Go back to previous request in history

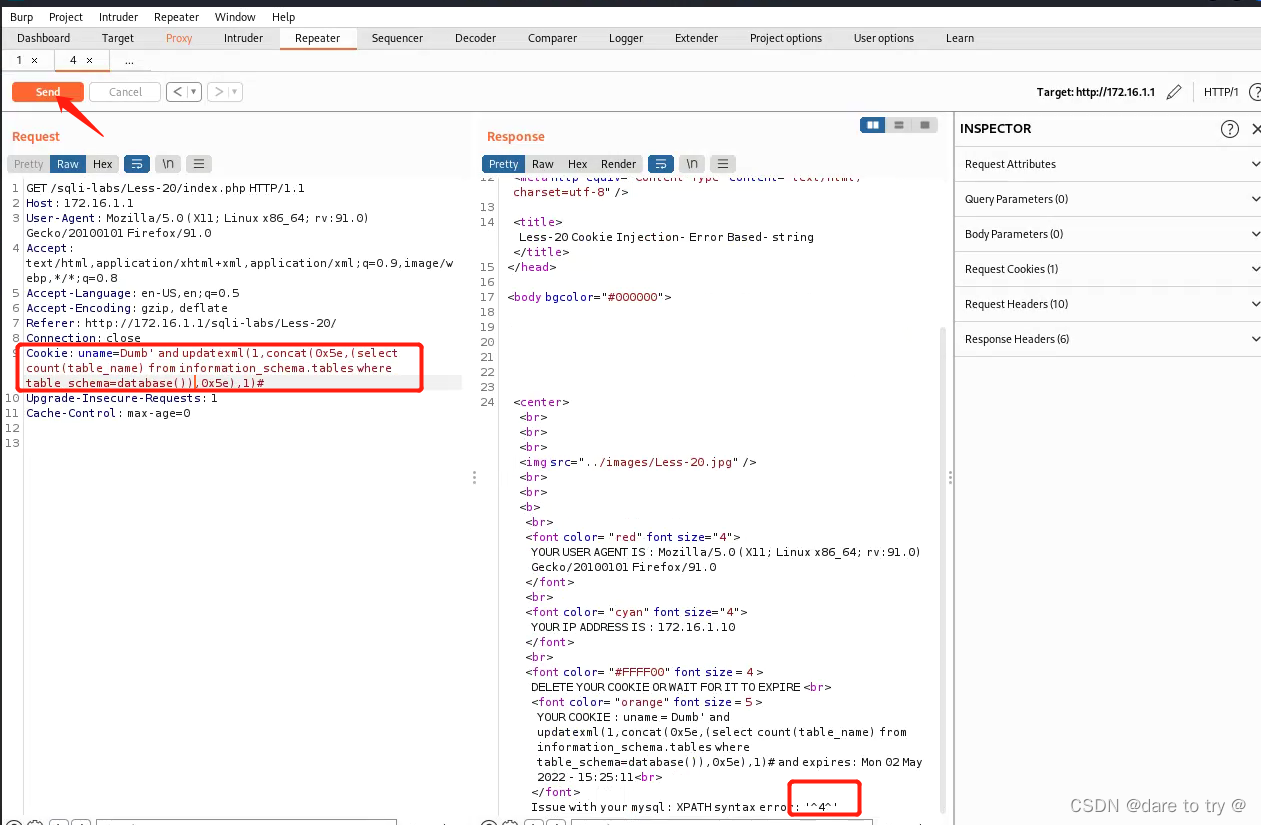coord(178,92)
